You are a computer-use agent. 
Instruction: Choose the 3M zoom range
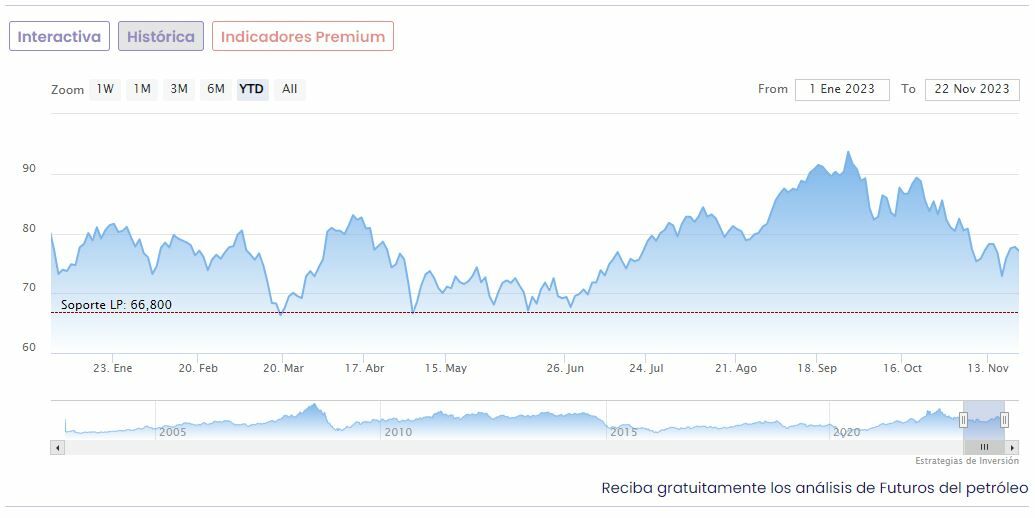[179, 89]
